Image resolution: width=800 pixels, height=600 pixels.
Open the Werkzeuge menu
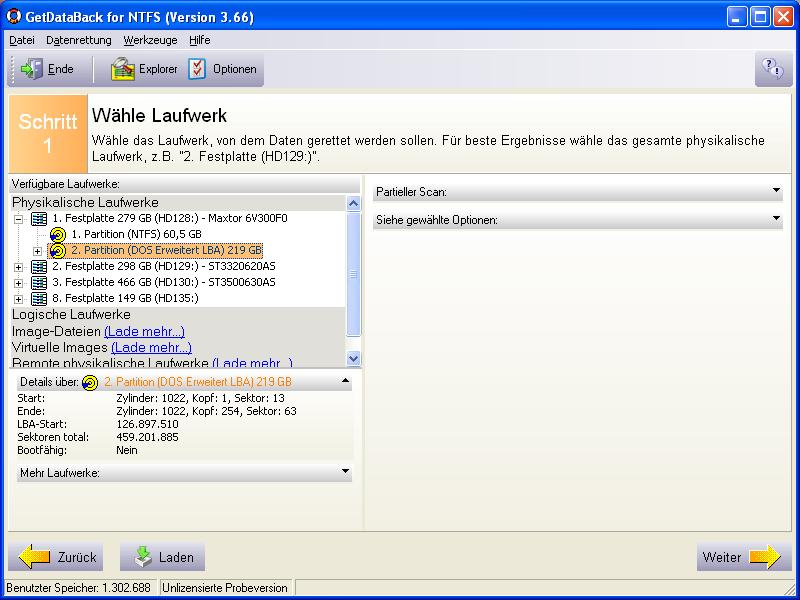(x=151, y=40)
